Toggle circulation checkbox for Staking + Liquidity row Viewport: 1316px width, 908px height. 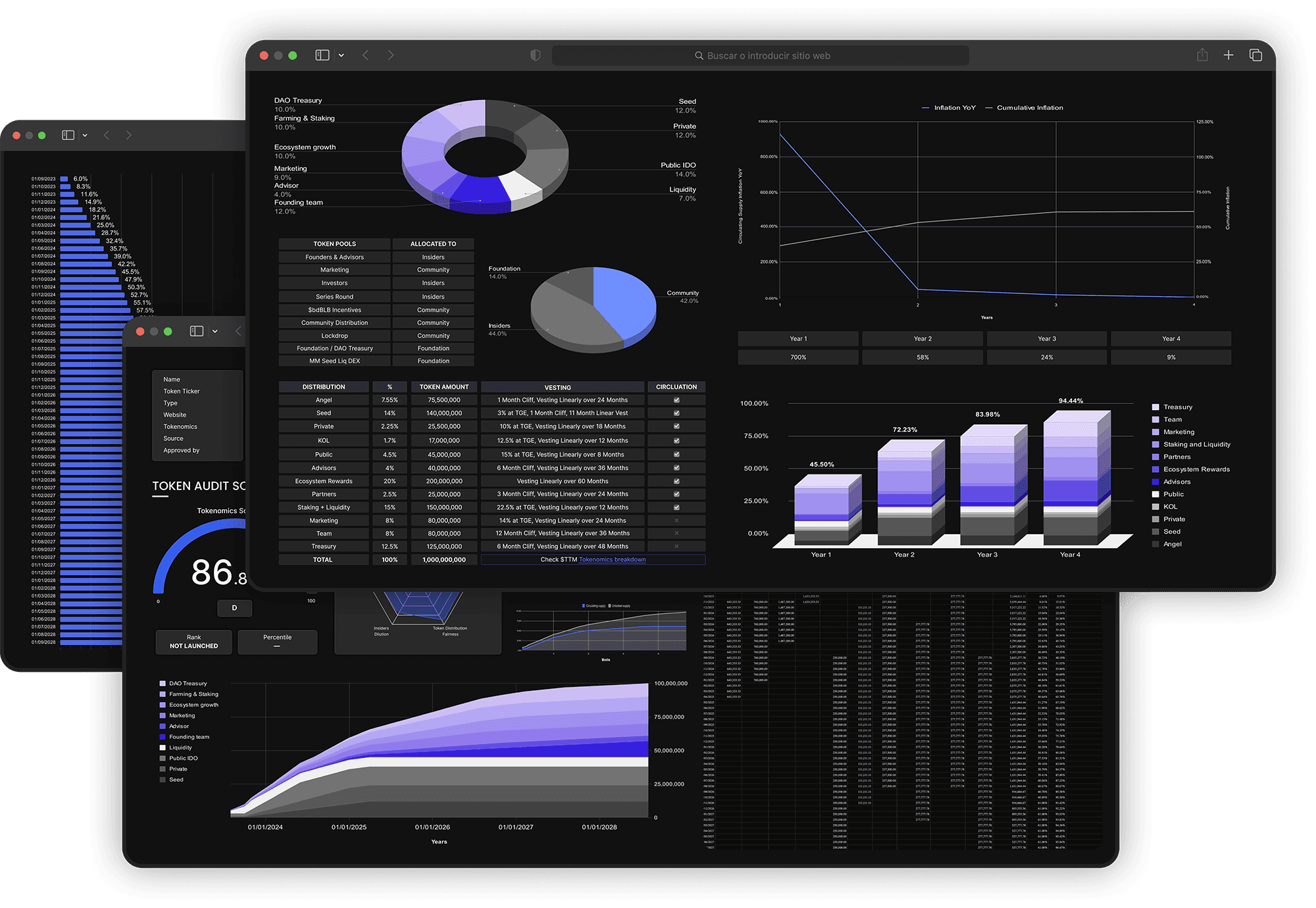coord(676,507)
